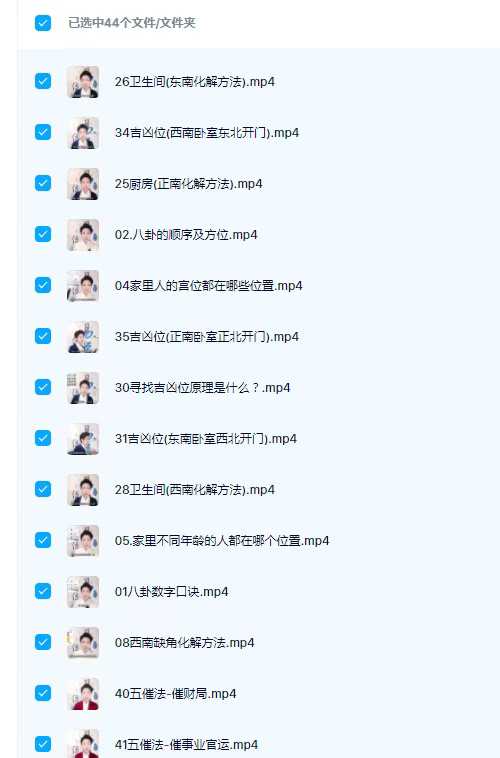The width and height of the screenshot is (500, 758).
Task: Open file name 26卫生间(东南化解方法).mp4
Action: (x=195, y=82)
